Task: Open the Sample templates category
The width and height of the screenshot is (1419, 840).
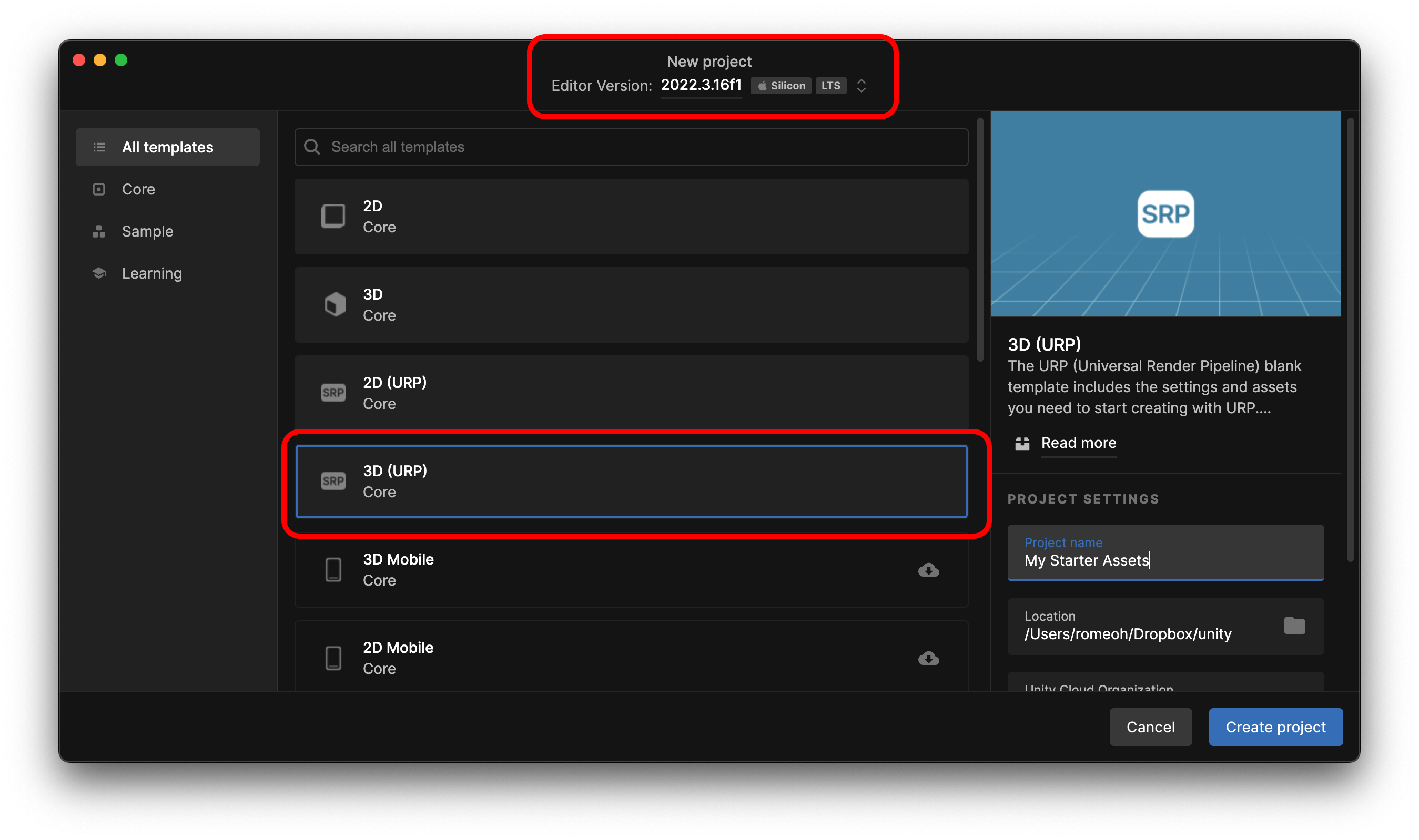Action: tap(147, 231)
